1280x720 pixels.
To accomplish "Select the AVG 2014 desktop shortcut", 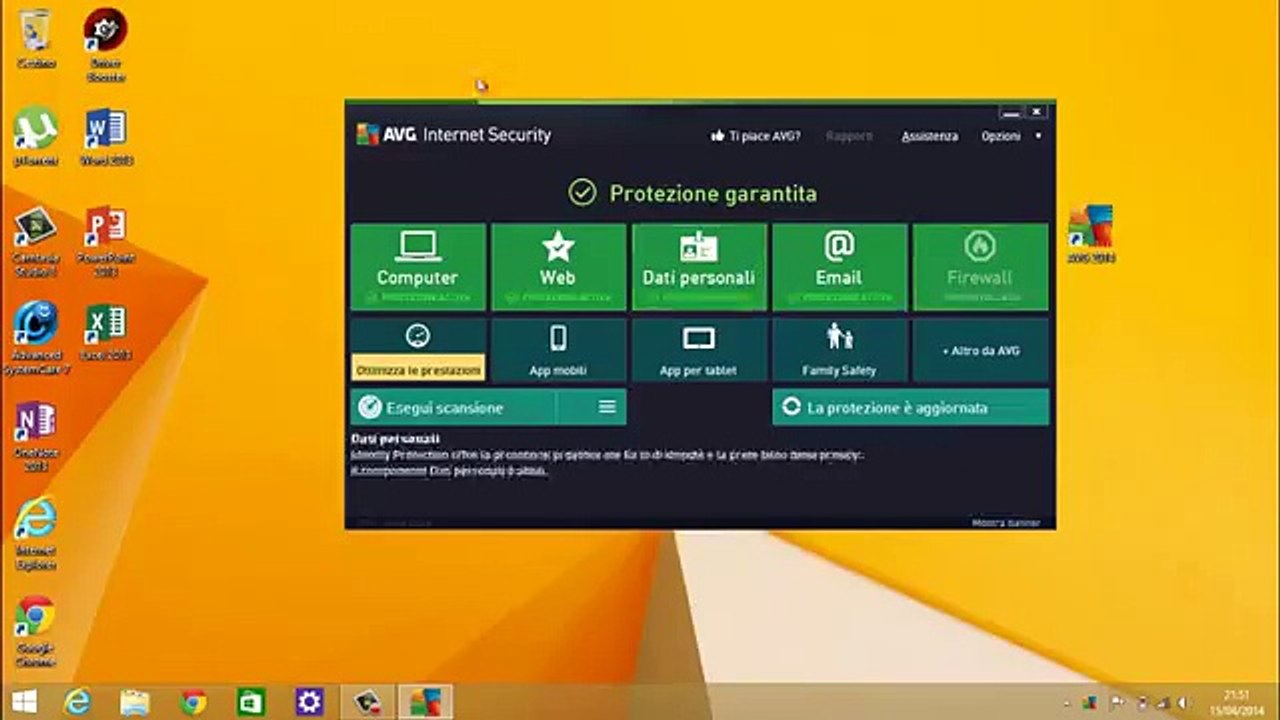I will [x=1090, y=234].
